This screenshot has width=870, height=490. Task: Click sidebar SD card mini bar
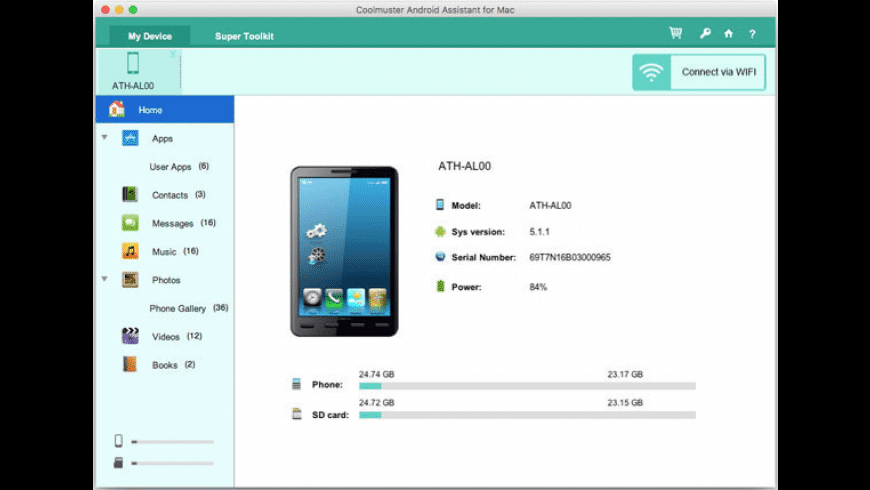click(x=173, y=463)
